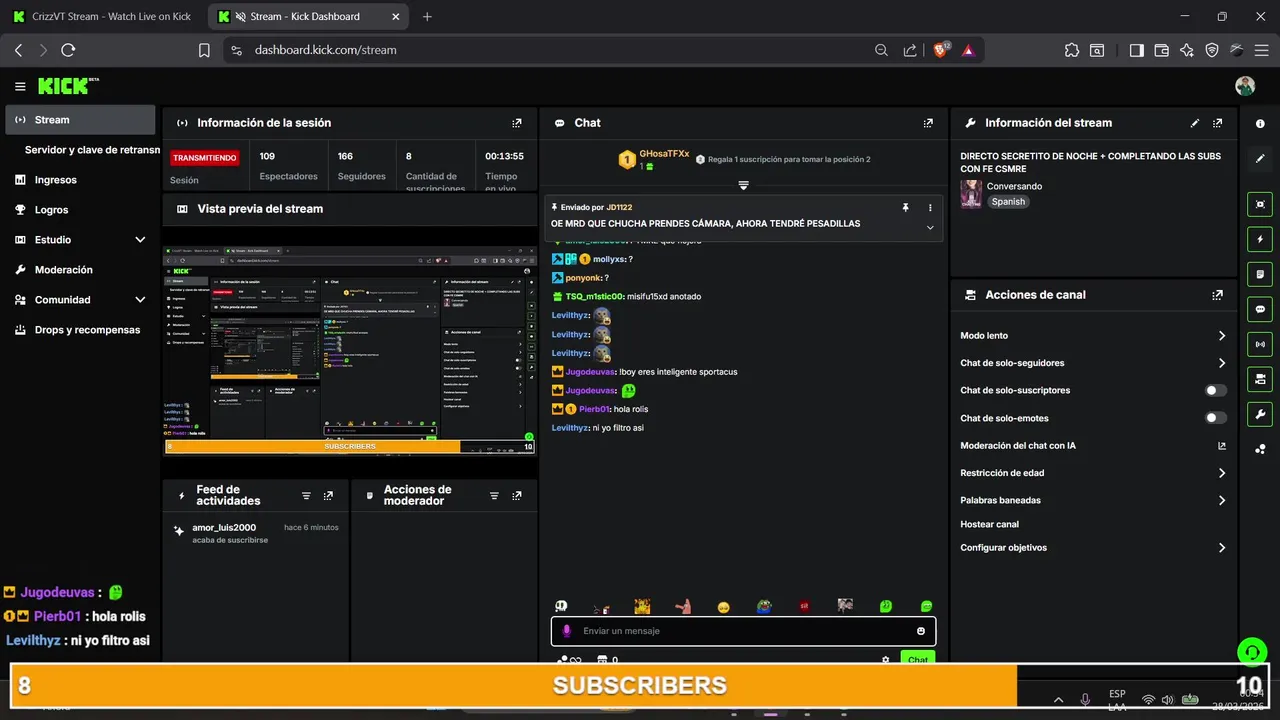Toggle the stream info wrench widget in sidebar
Image resolution: width=1280 pixels, height=720 pixels.
(x=1260, y=414)
